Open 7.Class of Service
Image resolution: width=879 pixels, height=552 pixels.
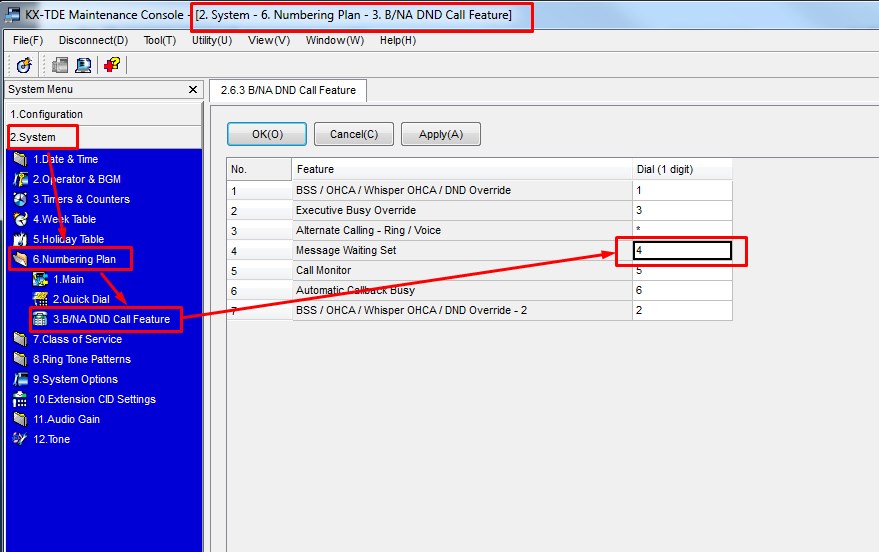point(77,339)
